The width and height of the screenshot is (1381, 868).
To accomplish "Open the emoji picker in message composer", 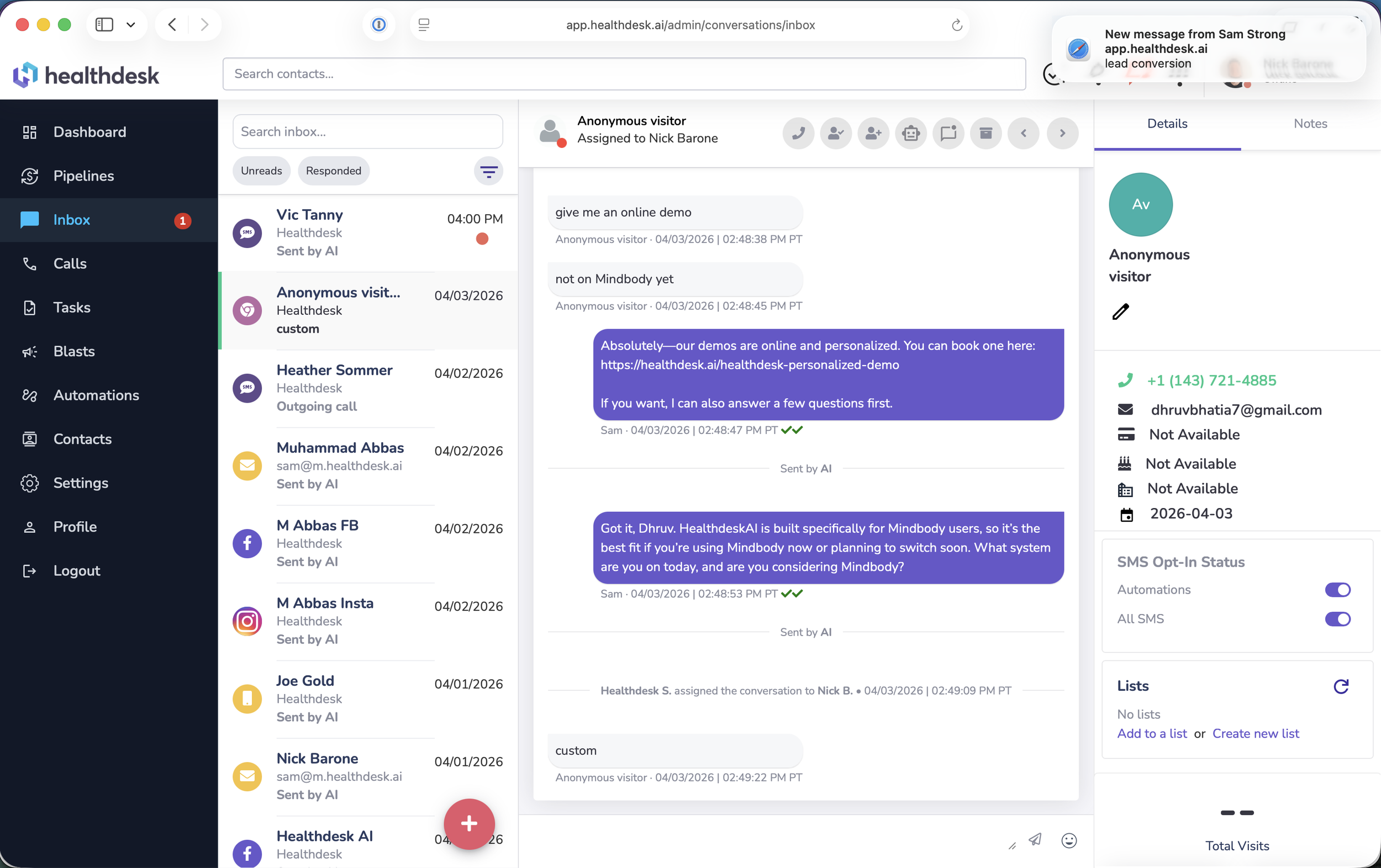I will point(1068,840).
